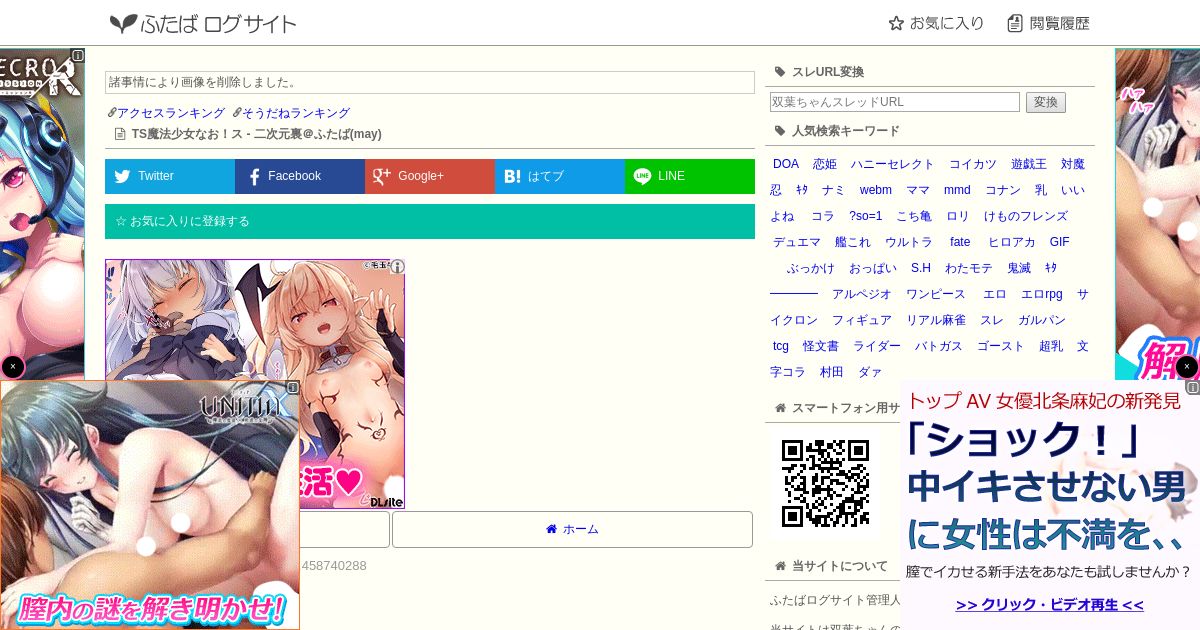Image resolution: width=1200 pixels, height=630 pixels.
Task: Search keyword 怪文書
Action: click(x=821, y=346)
